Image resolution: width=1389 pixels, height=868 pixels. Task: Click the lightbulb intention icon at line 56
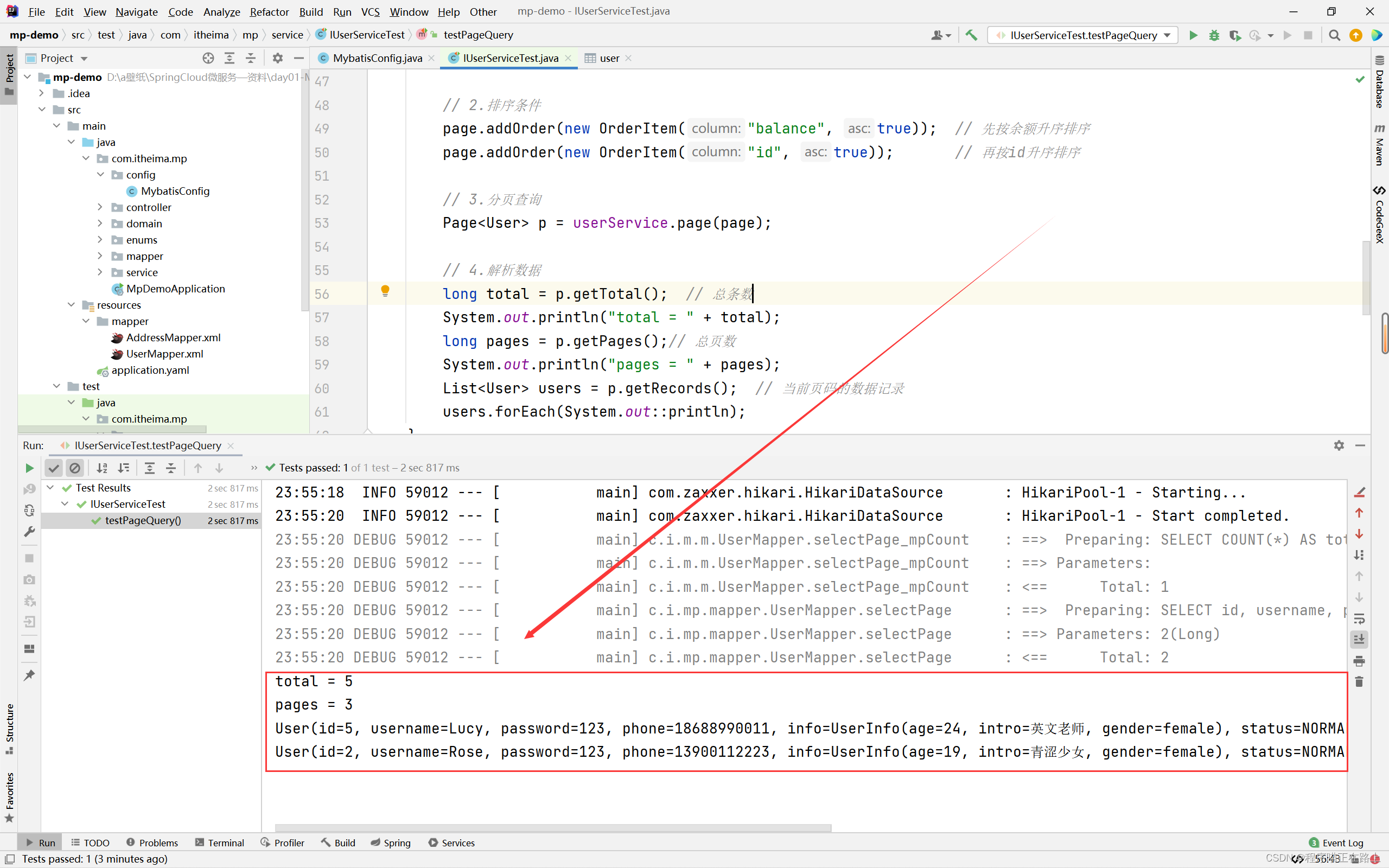click(385, 290)
